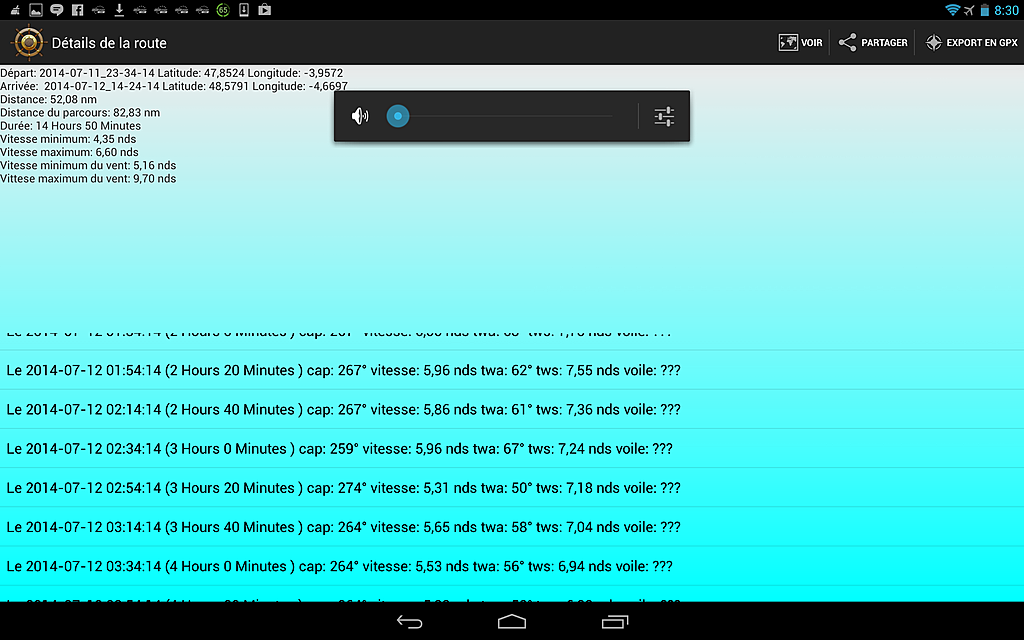Open the Play Store bag notification
The height and width of the screenshot is (640, 1024).
click(264, 10)
